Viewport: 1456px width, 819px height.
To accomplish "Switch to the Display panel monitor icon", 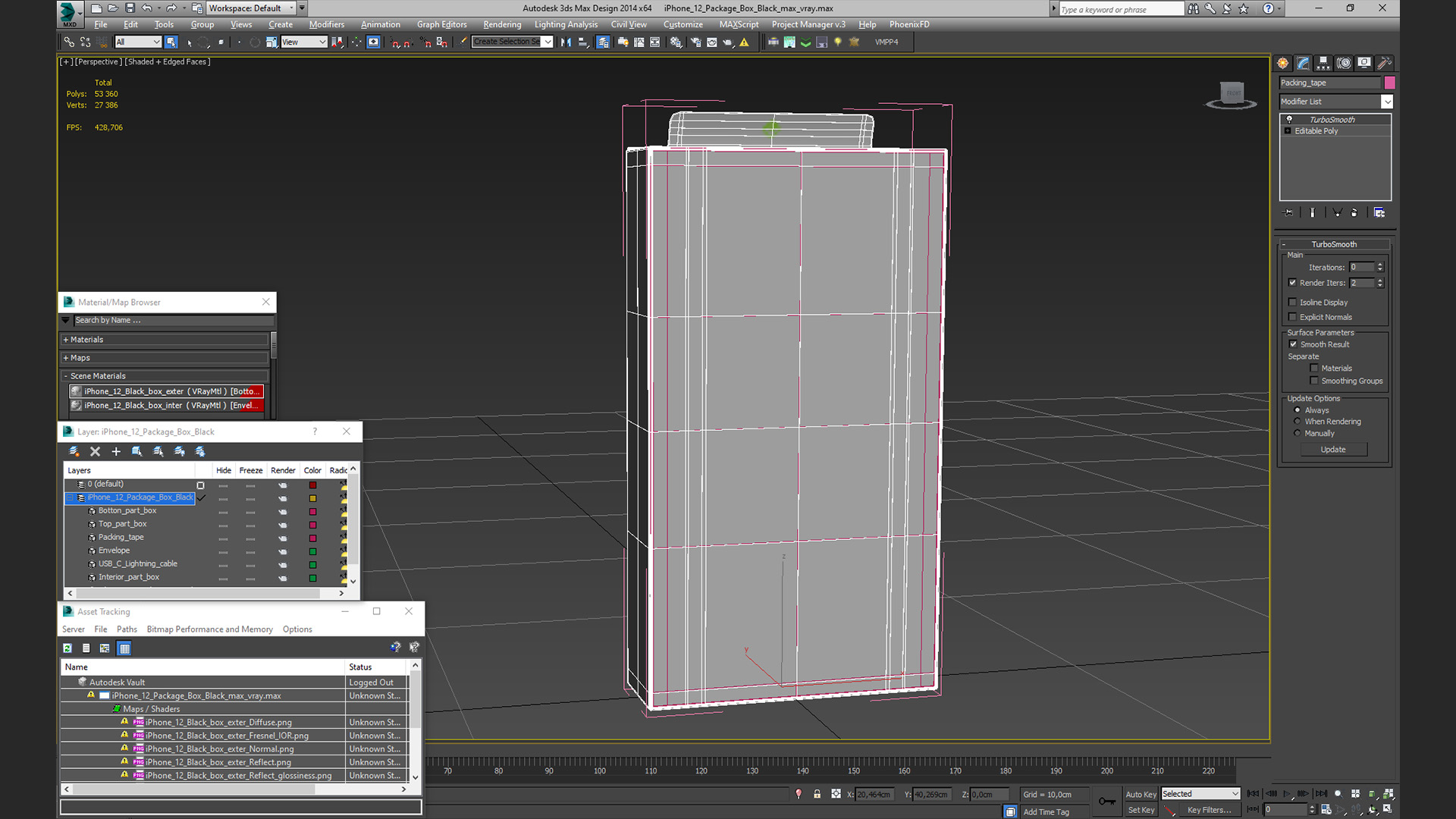I will pyautogui.click(x=1364, y=63).
